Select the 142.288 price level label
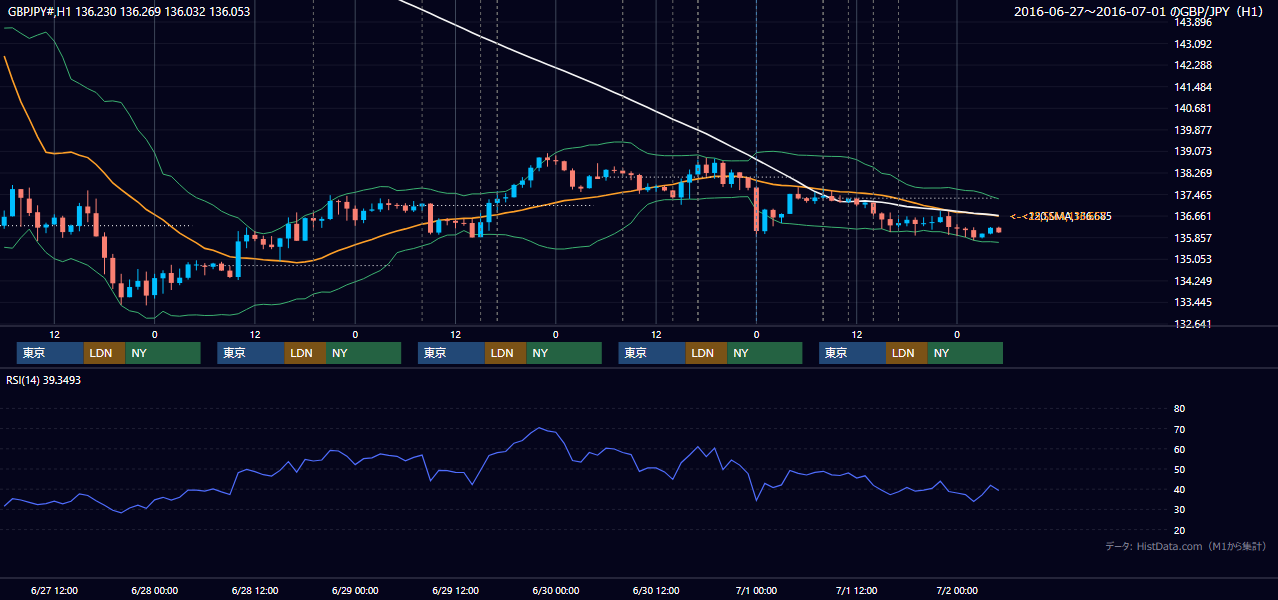The image size is (1278, 600). point(1194,65)
